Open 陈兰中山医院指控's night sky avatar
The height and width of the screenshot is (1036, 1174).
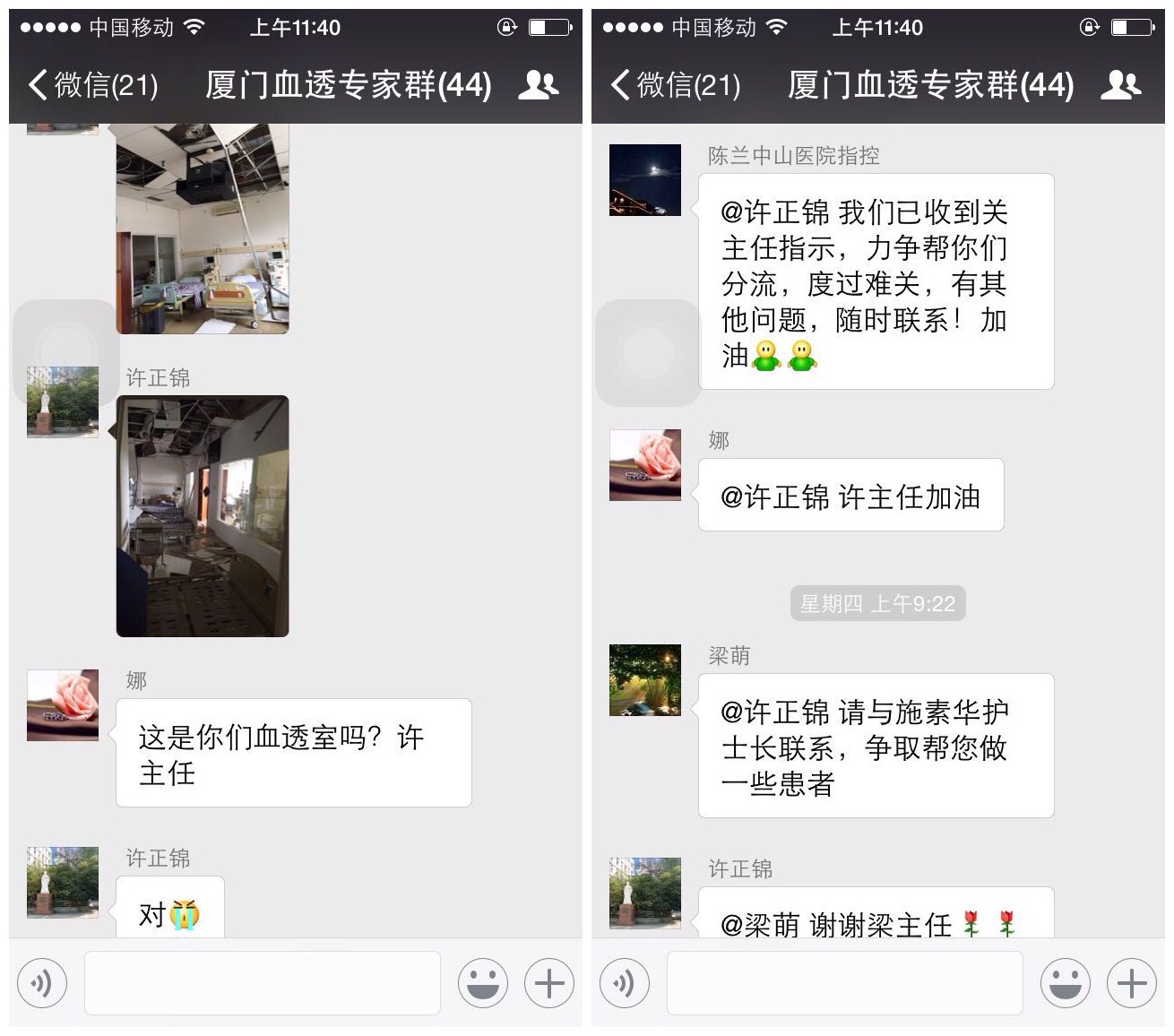pyautogui.click(x=645, y=180)
